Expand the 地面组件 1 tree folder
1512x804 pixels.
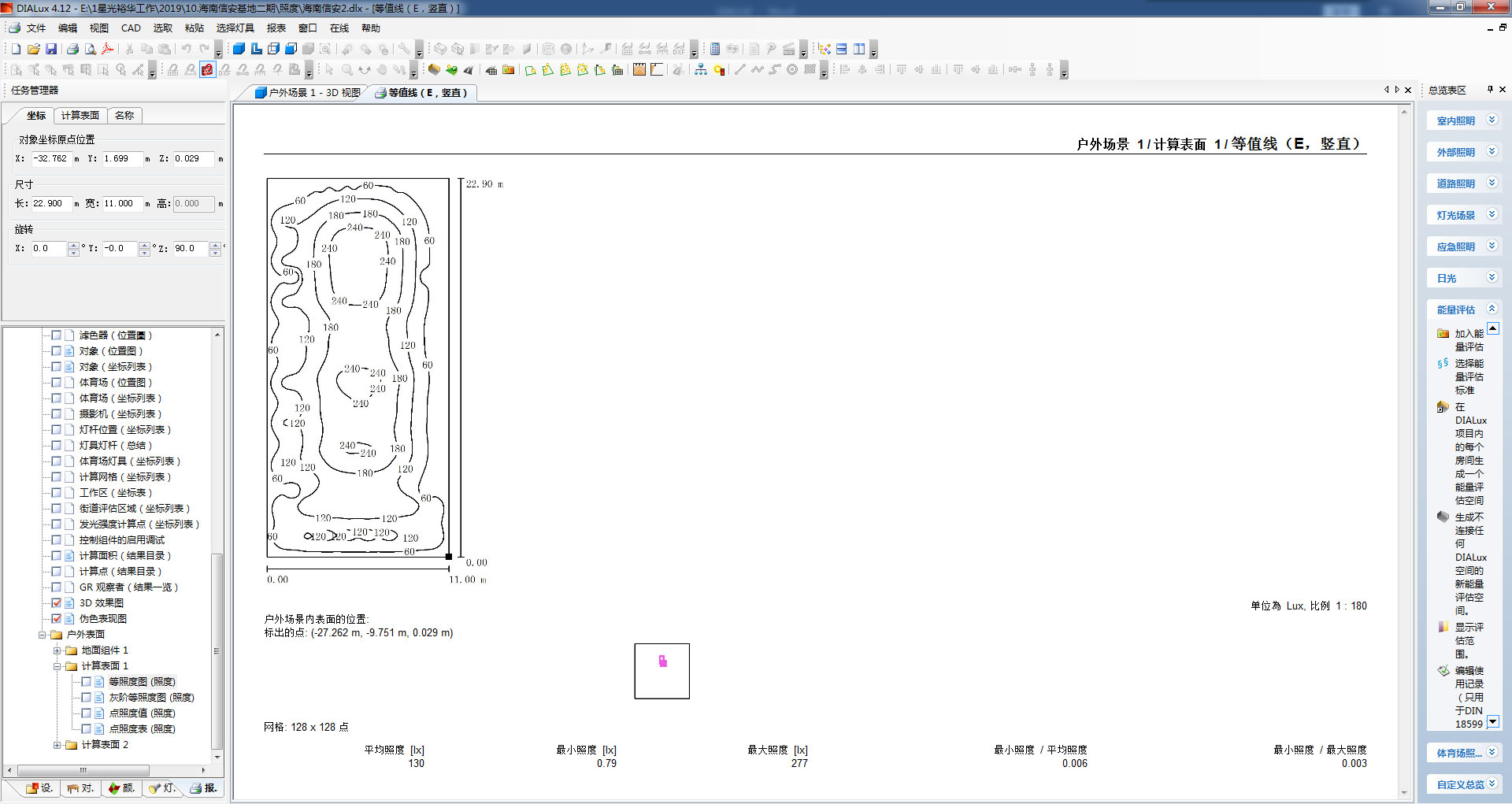tap(57, 650)
